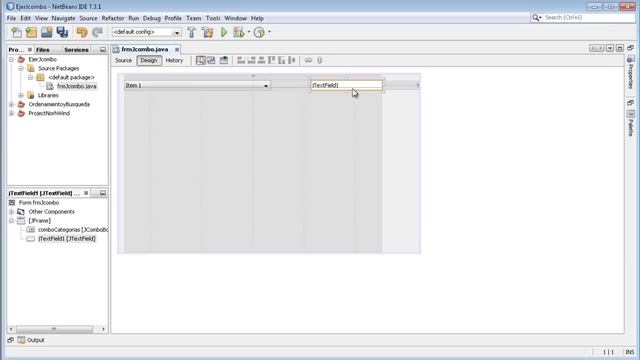Open Debug Project dropdown arrow
Image resolution: width=640 pixels, height=360 pixels.
pyautogui.click(x=249, y=32)
